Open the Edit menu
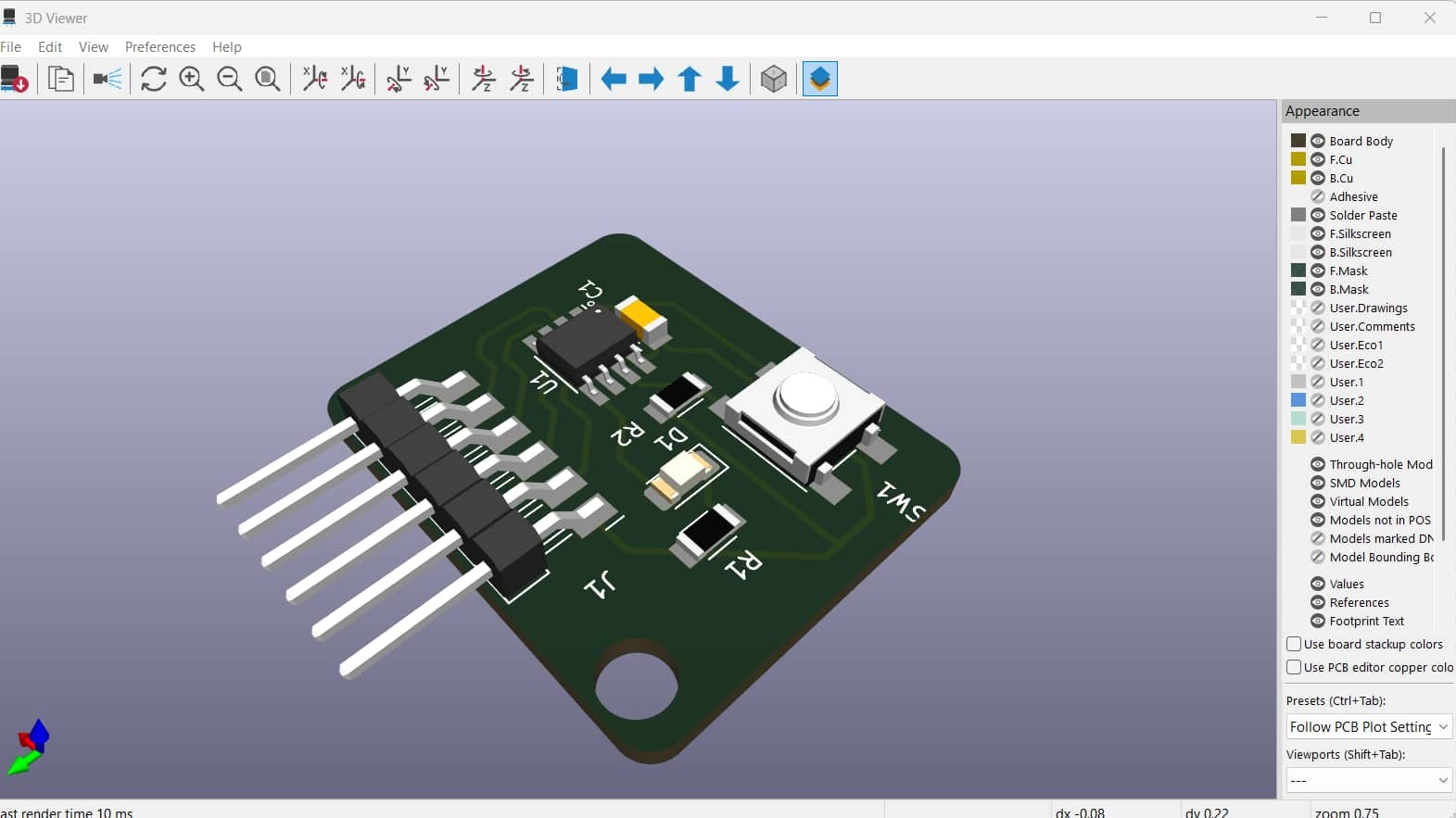Screen dimensions: 1456x818 tap(50, 46)
